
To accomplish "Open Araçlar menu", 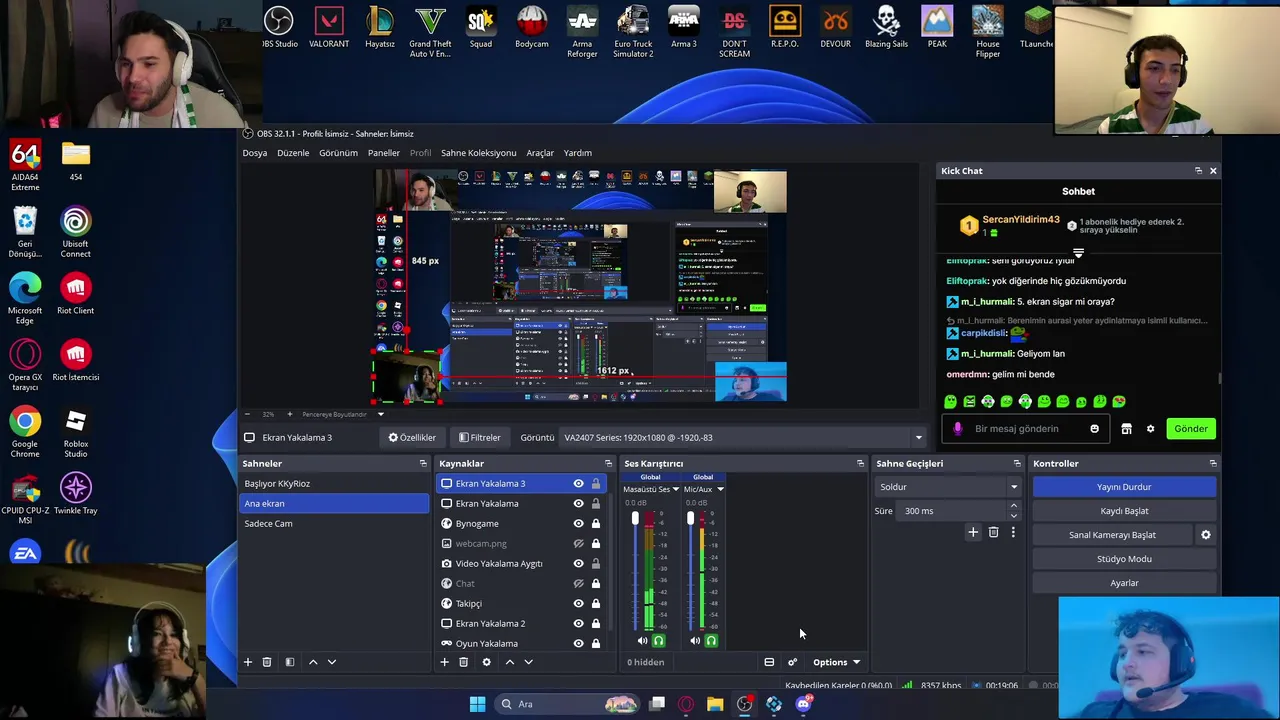I will pos(540,153).
